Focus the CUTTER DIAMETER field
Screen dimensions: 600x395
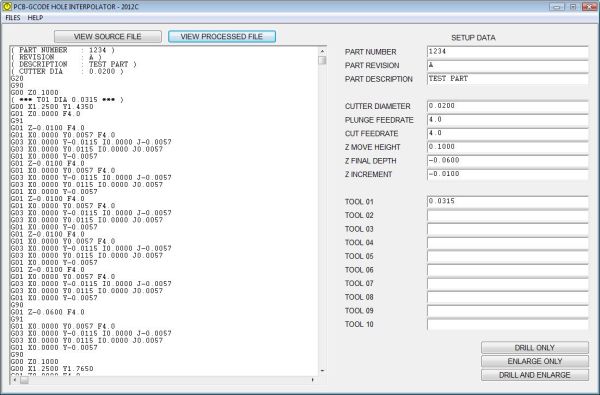(507, 106)
